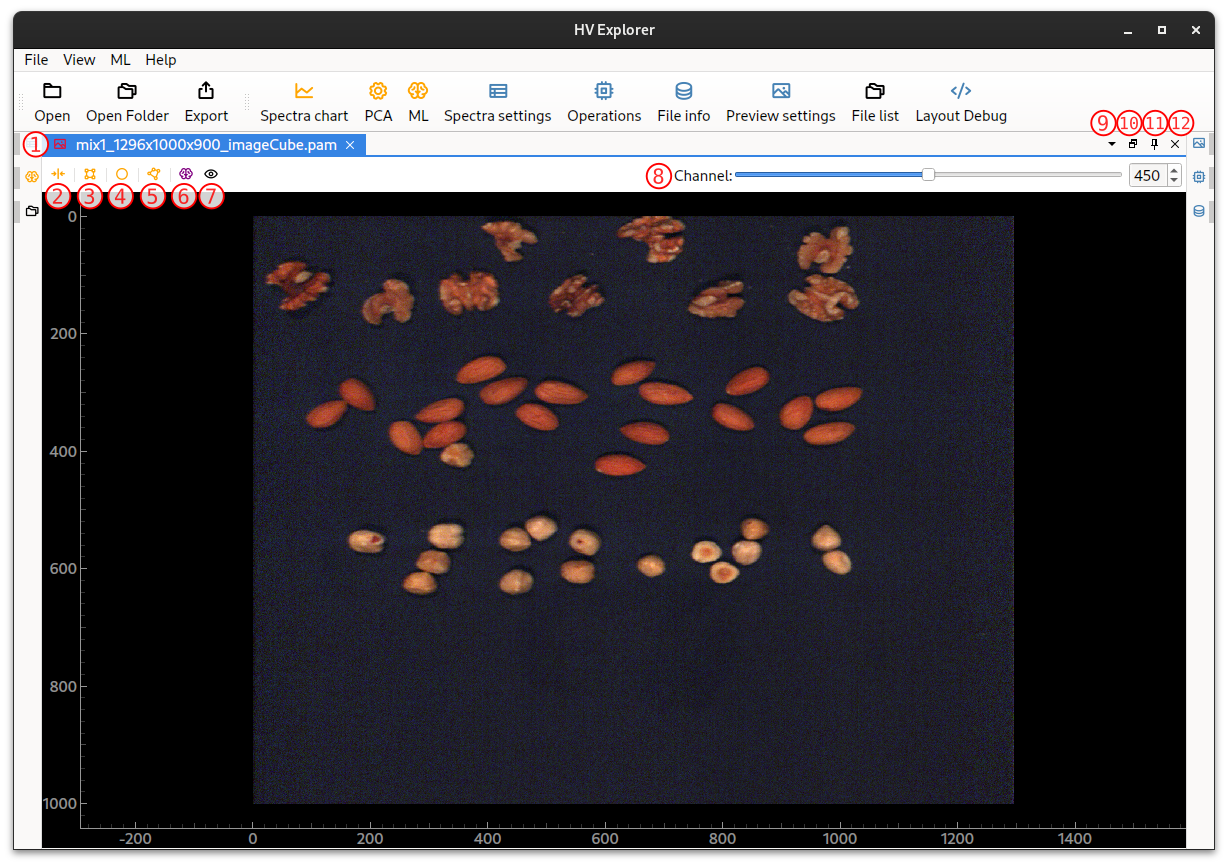Close the dock panel with X button

click(1175, 145)
